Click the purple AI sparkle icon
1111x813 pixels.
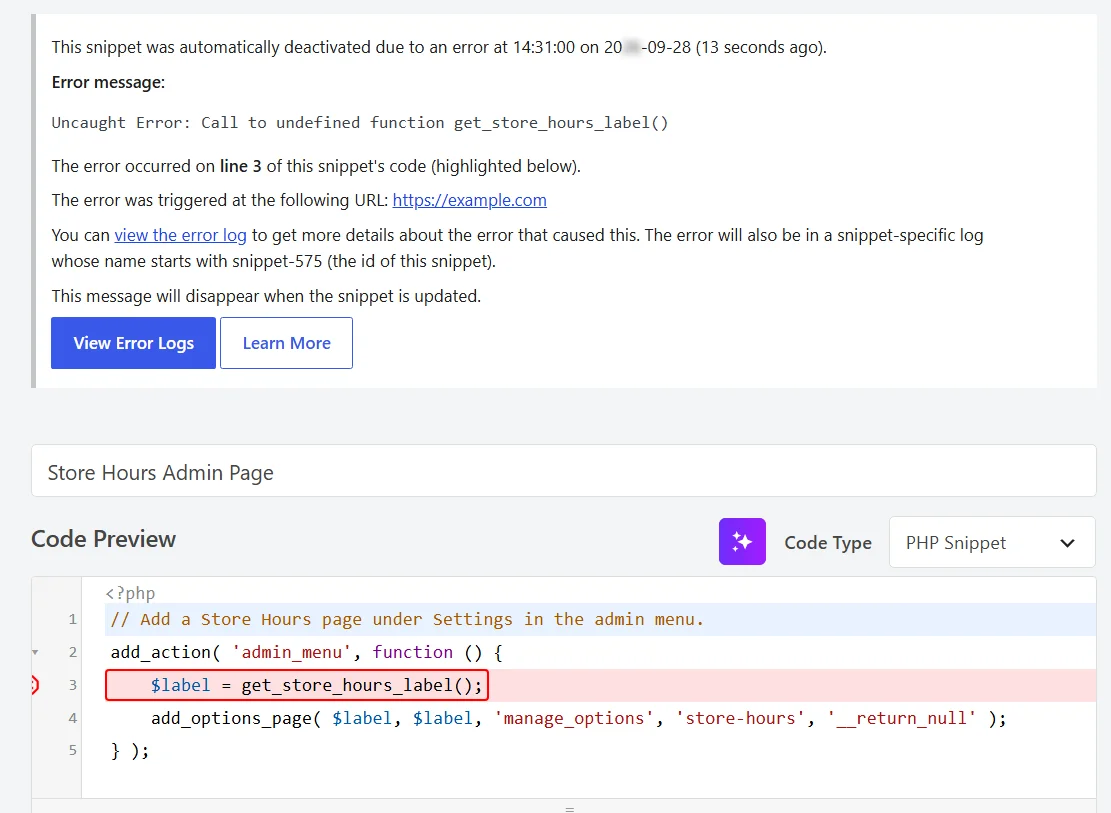(x=742, y=542)
